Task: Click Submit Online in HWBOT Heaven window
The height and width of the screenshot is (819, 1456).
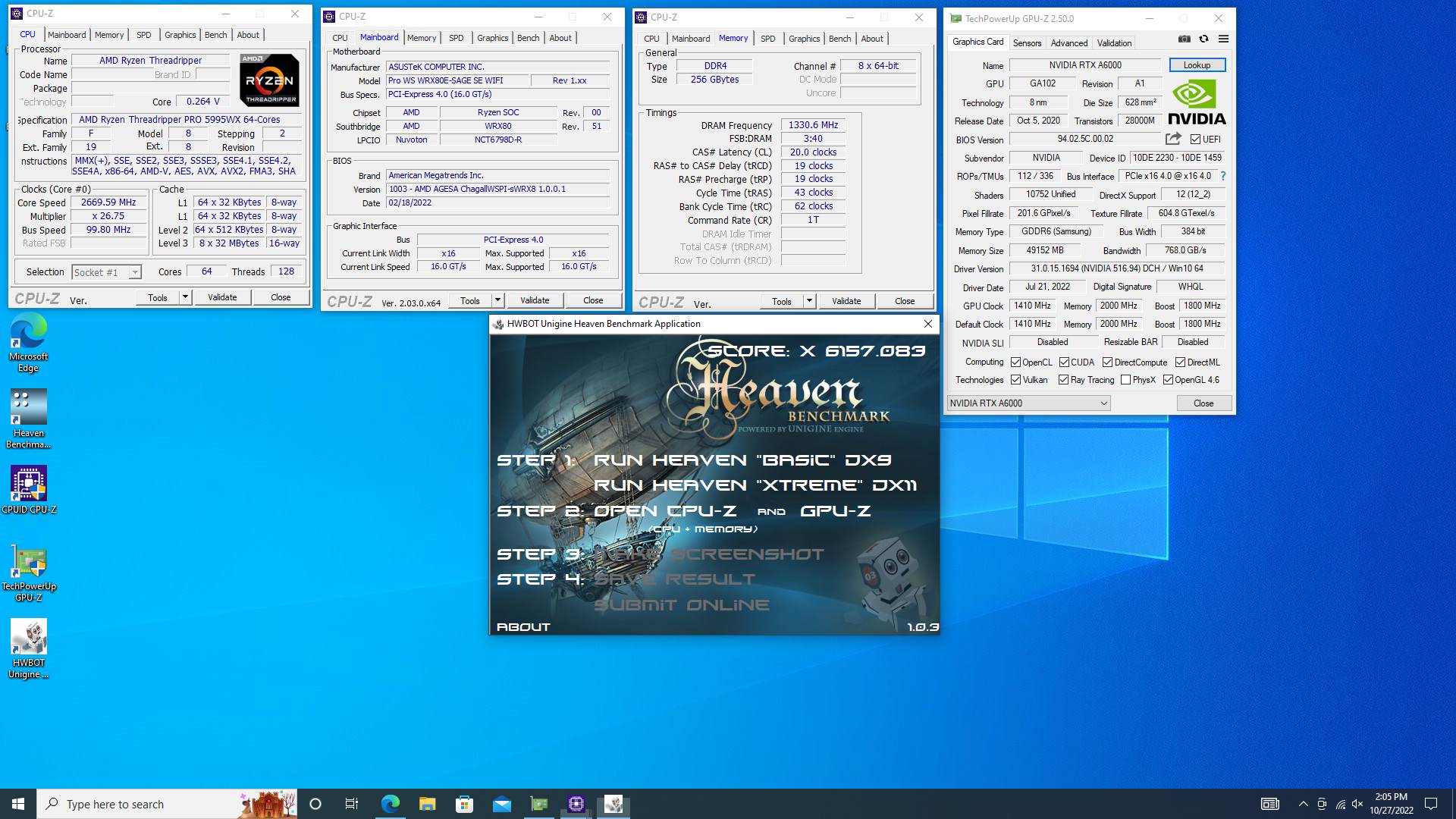Action: point(682,605)
